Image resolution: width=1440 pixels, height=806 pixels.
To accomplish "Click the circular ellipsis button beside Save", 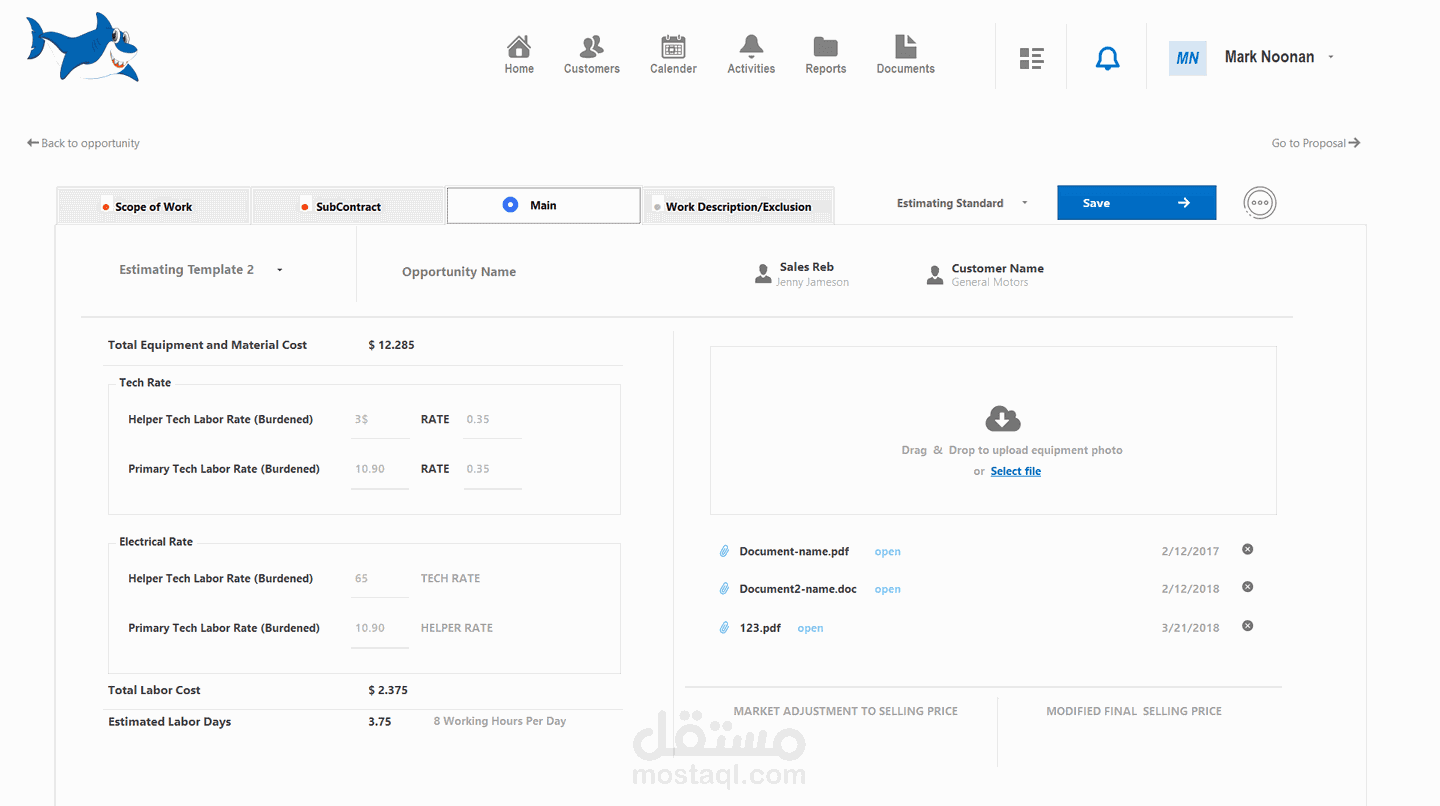I will (x=1259, y=202).
